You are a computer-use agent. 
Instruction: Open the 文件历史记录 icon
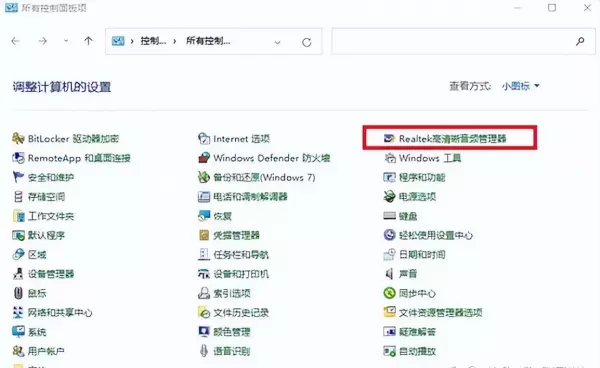pyautogui.click(x=204, y=313)
